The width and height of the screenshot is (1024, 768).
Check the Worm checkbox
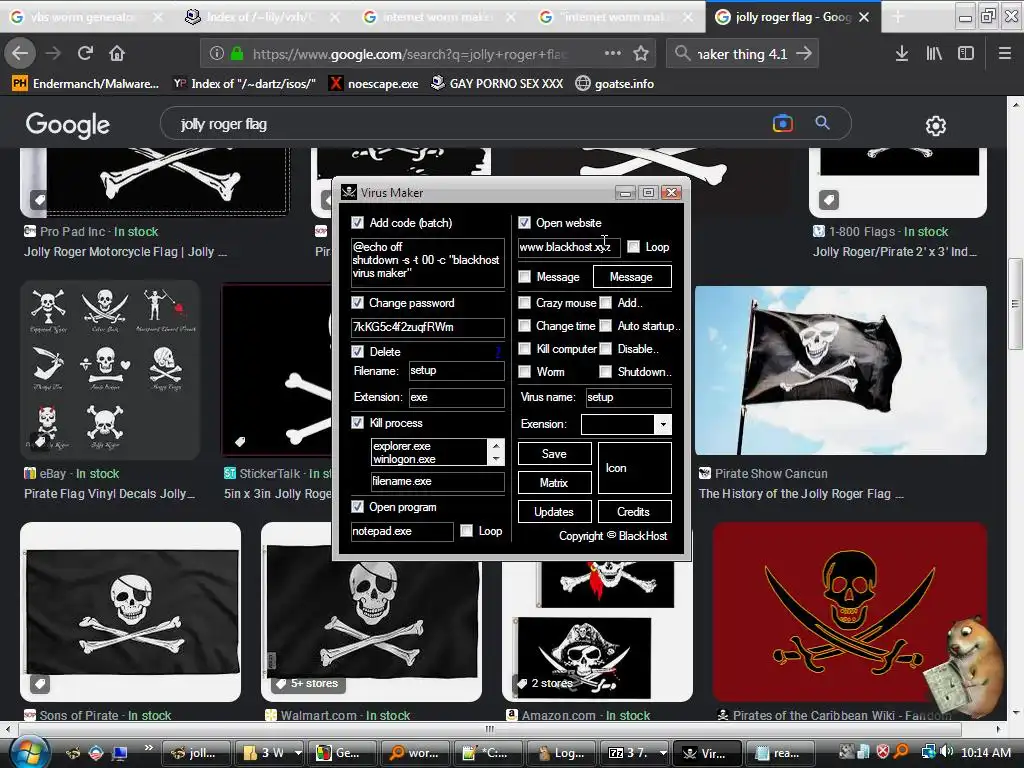(x=524, y=372)
